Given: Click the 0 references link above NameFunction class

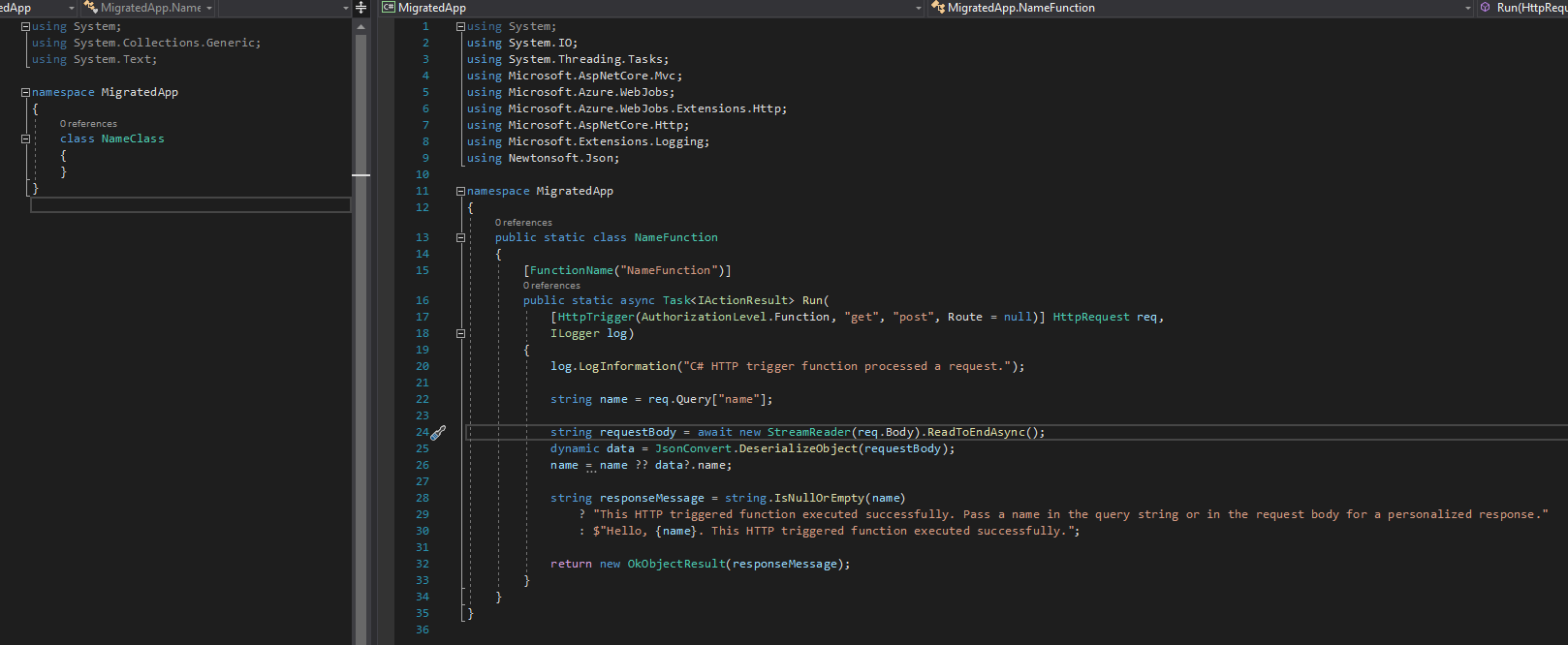Looking at the screenshot, I should 523,223.
